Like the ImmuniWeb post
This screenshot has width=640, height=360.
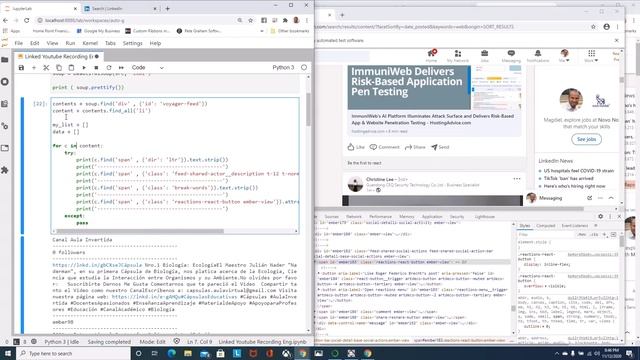point(356,147)
